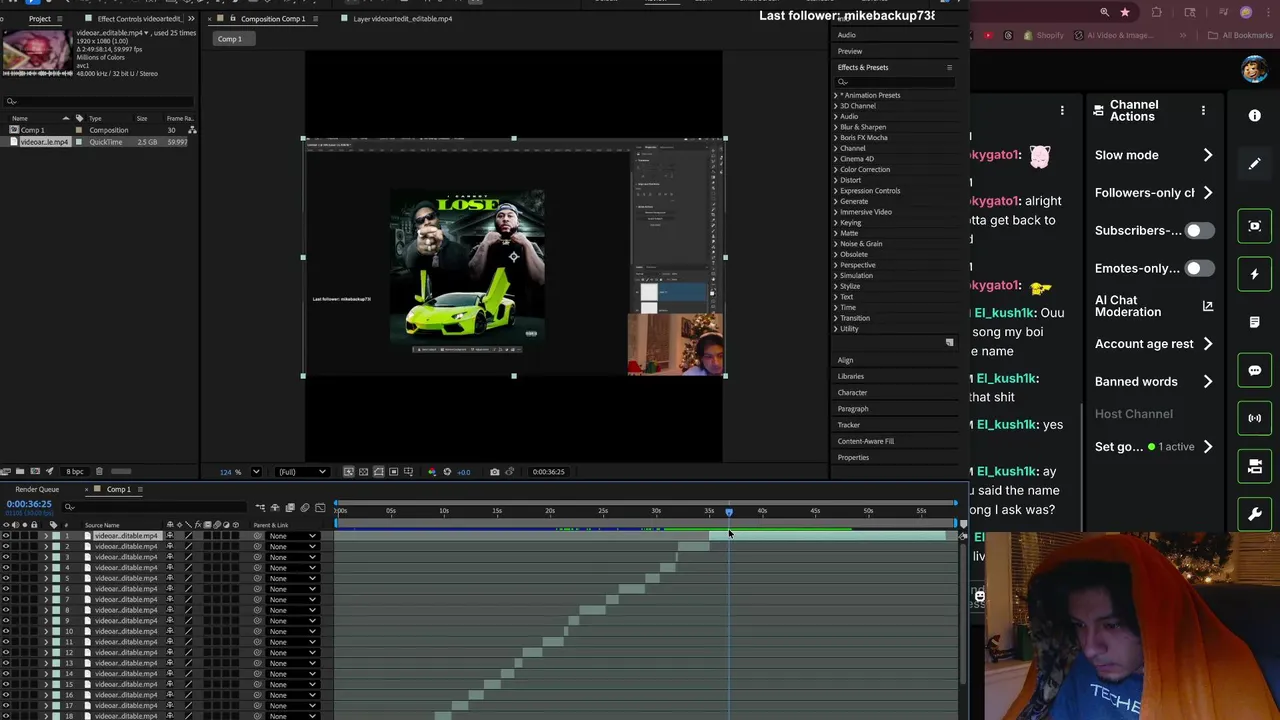Click the browser bookmark star icon
This screenshot has height=720, width=1280.
[1126, 13]
